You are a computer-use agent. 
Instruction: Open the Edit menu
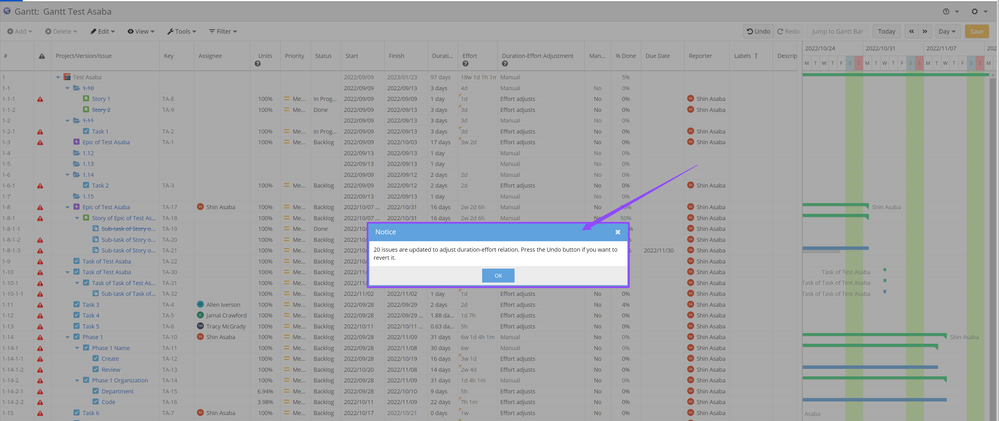(103, 31)
